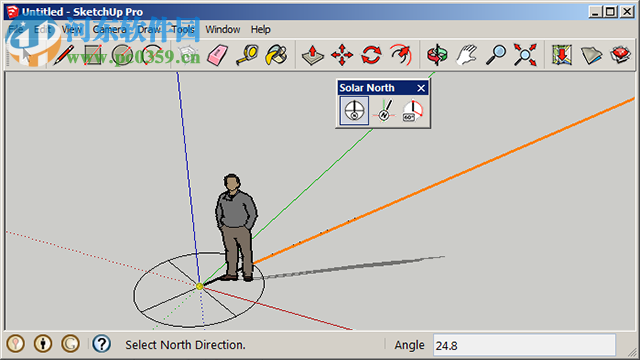Click the 'Select North Direction.' status text

pos(185,345)
